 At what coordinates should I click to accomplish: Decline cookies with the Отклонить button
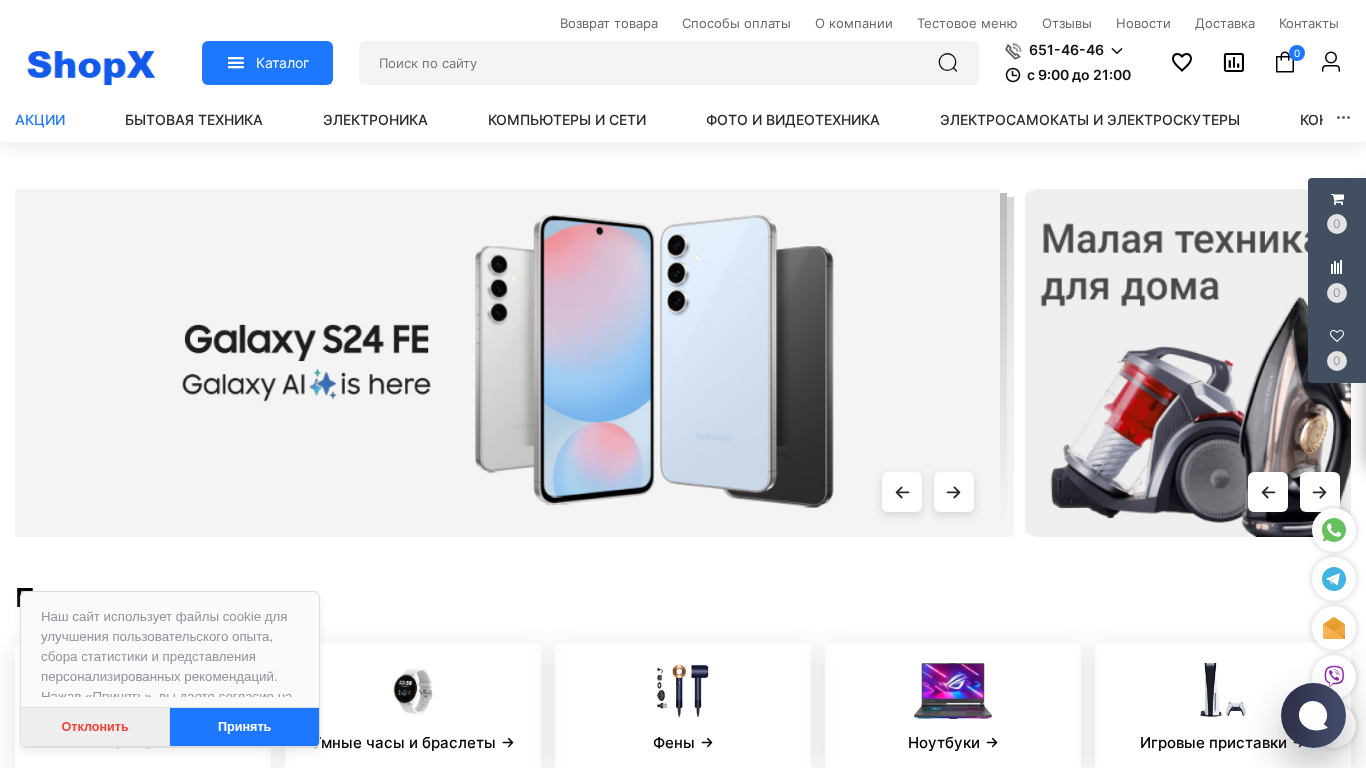point(95,727)
